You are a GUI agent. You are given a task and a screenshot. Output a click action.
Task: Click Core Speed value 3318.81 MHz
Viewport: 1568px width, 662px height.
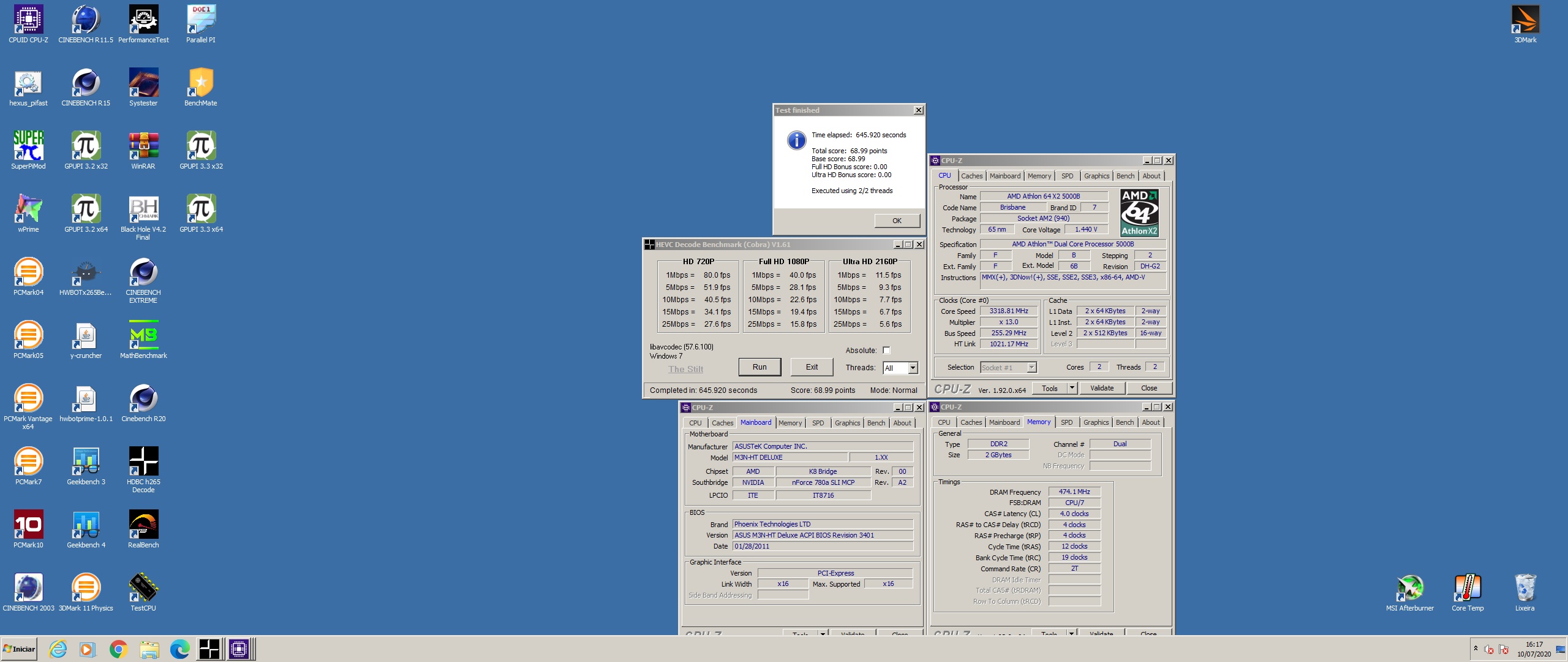pos(1009,311)
